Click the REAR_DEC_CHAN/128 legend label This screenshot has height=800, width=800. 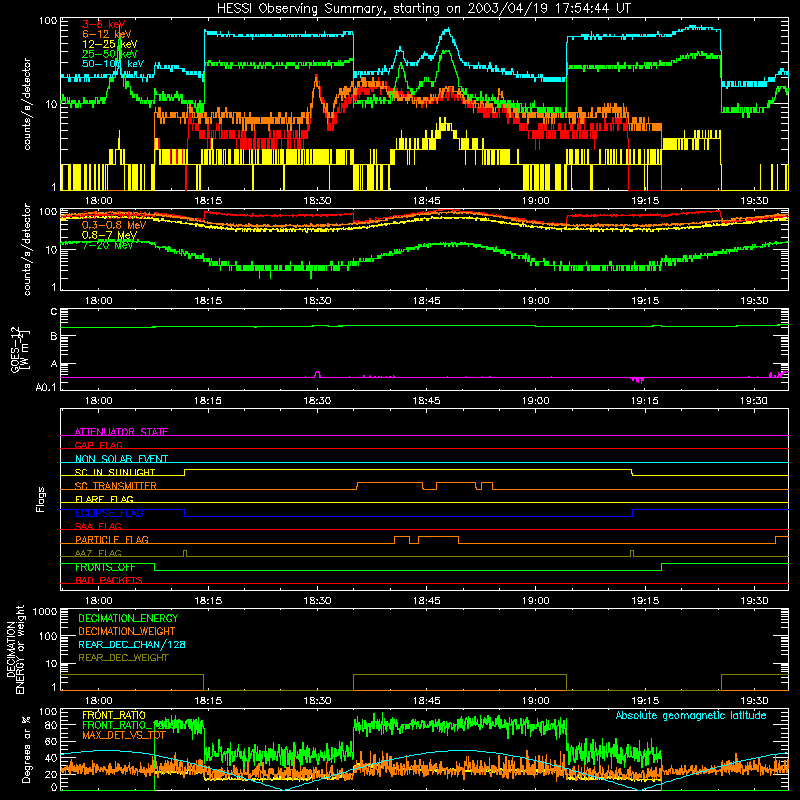pyautogui.click(x=132, y=645)
